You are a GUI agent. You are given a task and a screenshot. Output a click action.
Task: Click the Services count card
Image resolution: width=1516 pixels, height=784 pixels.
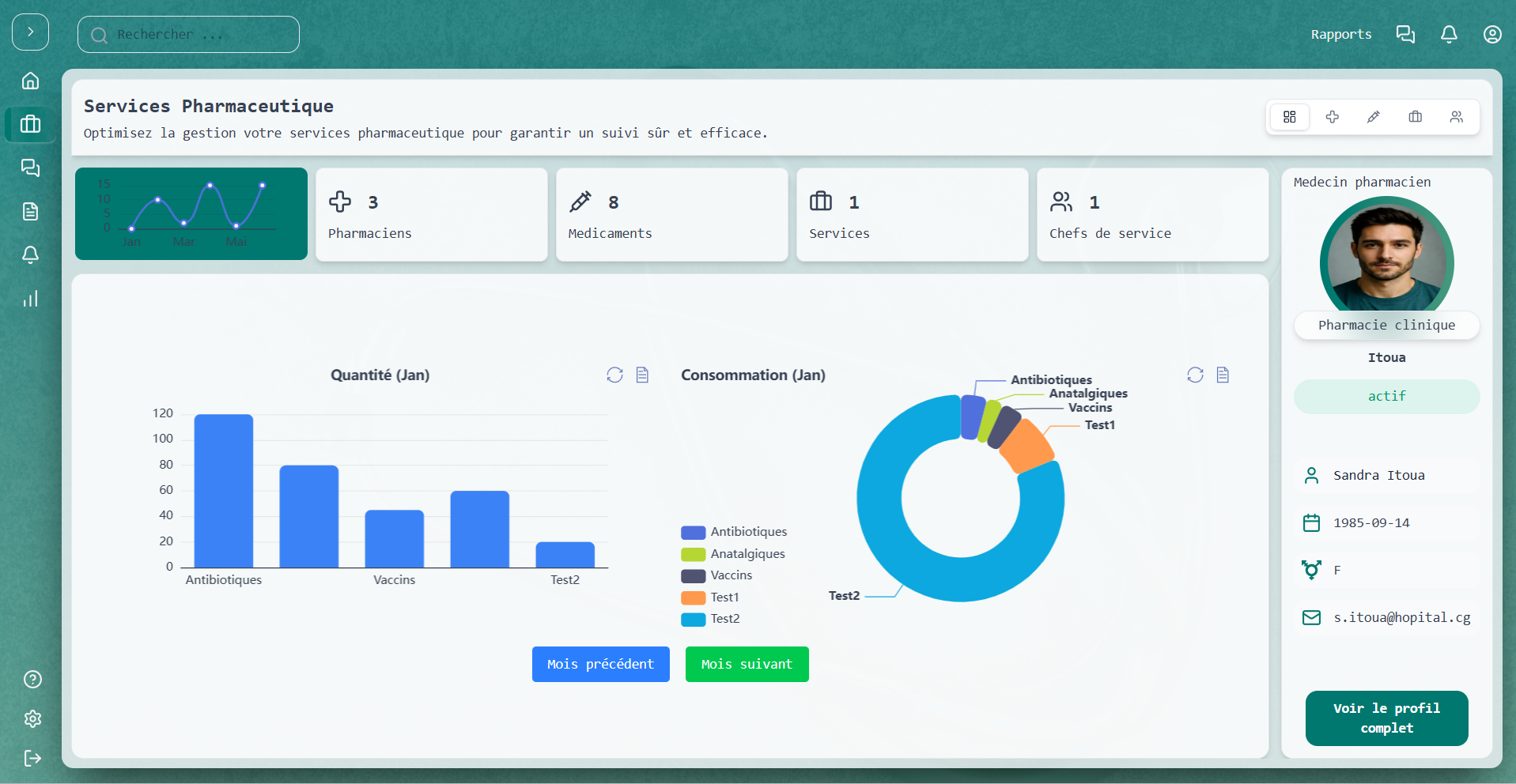(x=913, y=214)
